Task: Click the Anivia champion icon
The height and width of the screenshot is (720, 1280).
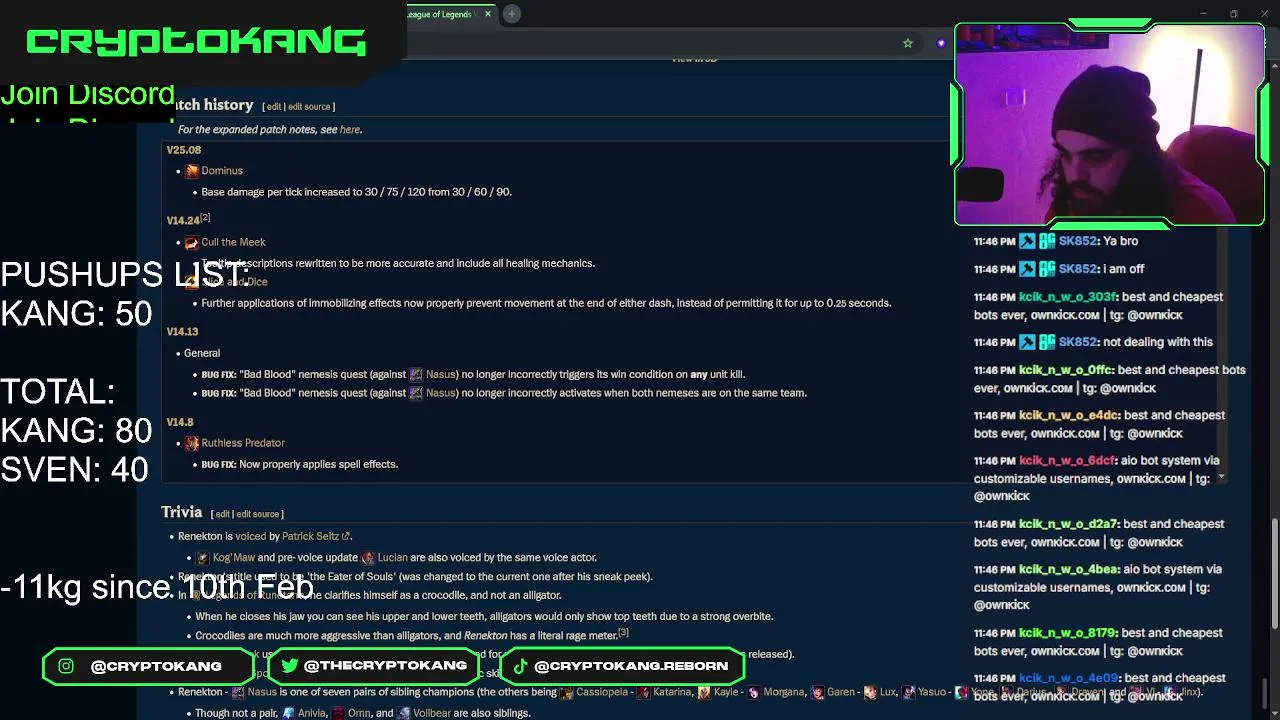Action: (288, 713)
